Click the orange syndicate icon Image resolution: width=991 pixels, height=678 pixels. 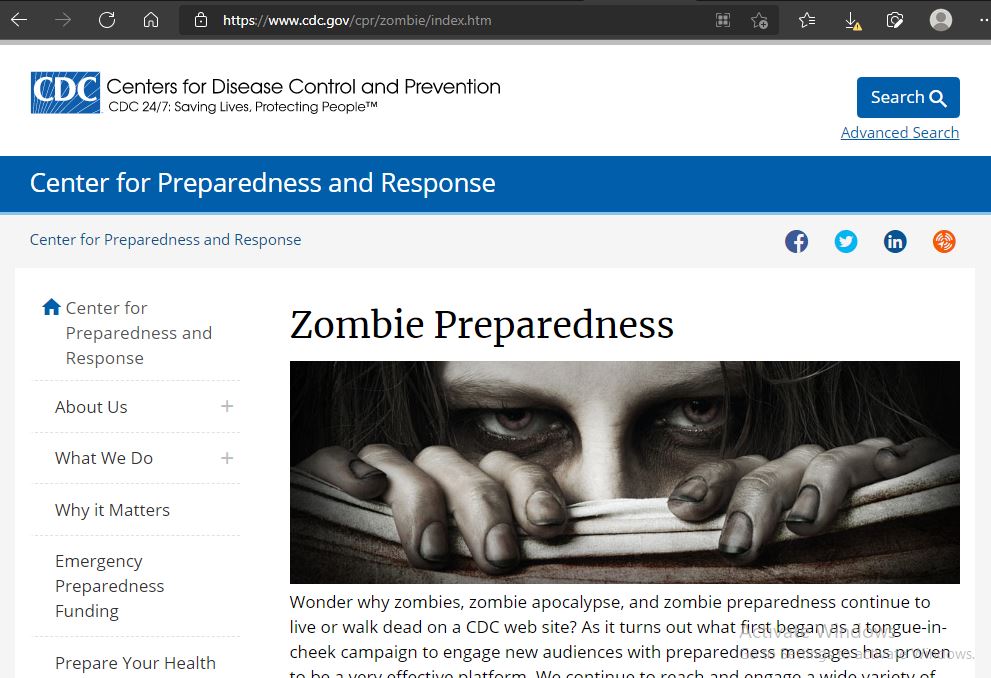(x=944, y=241)
